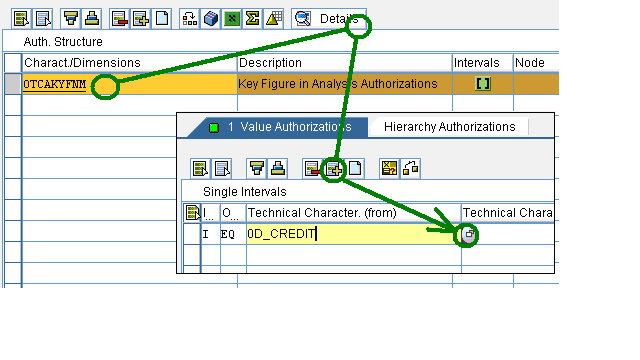Click the Sigma aggregation icon

coord(253,19)
